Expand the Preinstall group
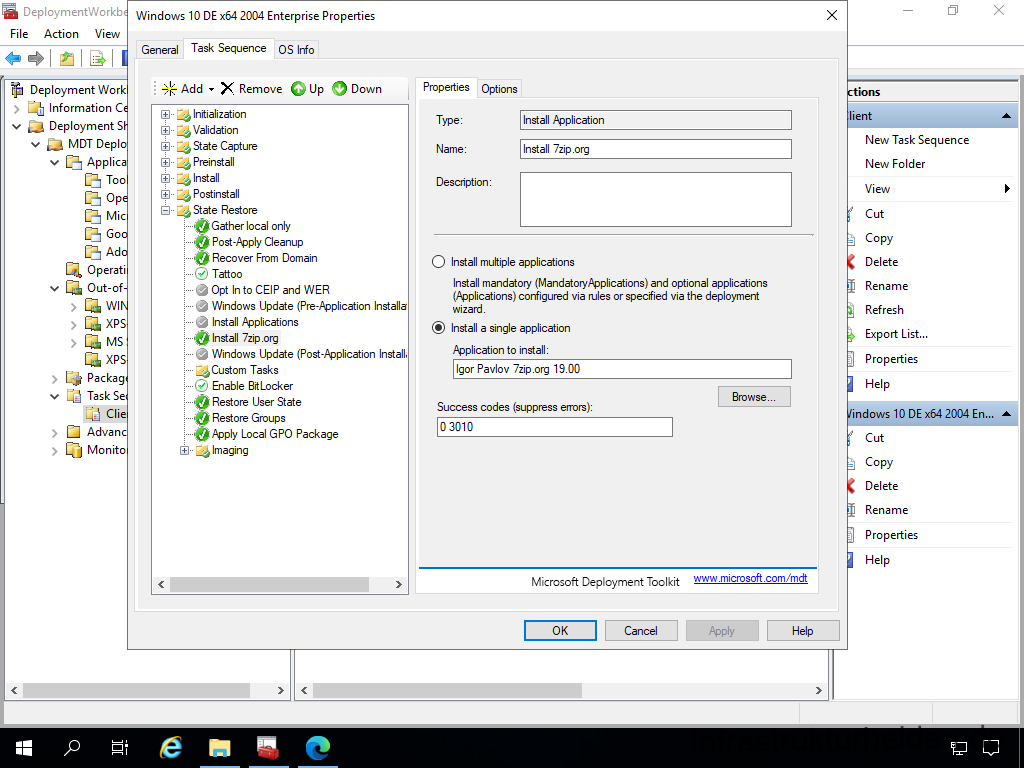The height and width of the screenshot is (768, 1024). (166, 163)
